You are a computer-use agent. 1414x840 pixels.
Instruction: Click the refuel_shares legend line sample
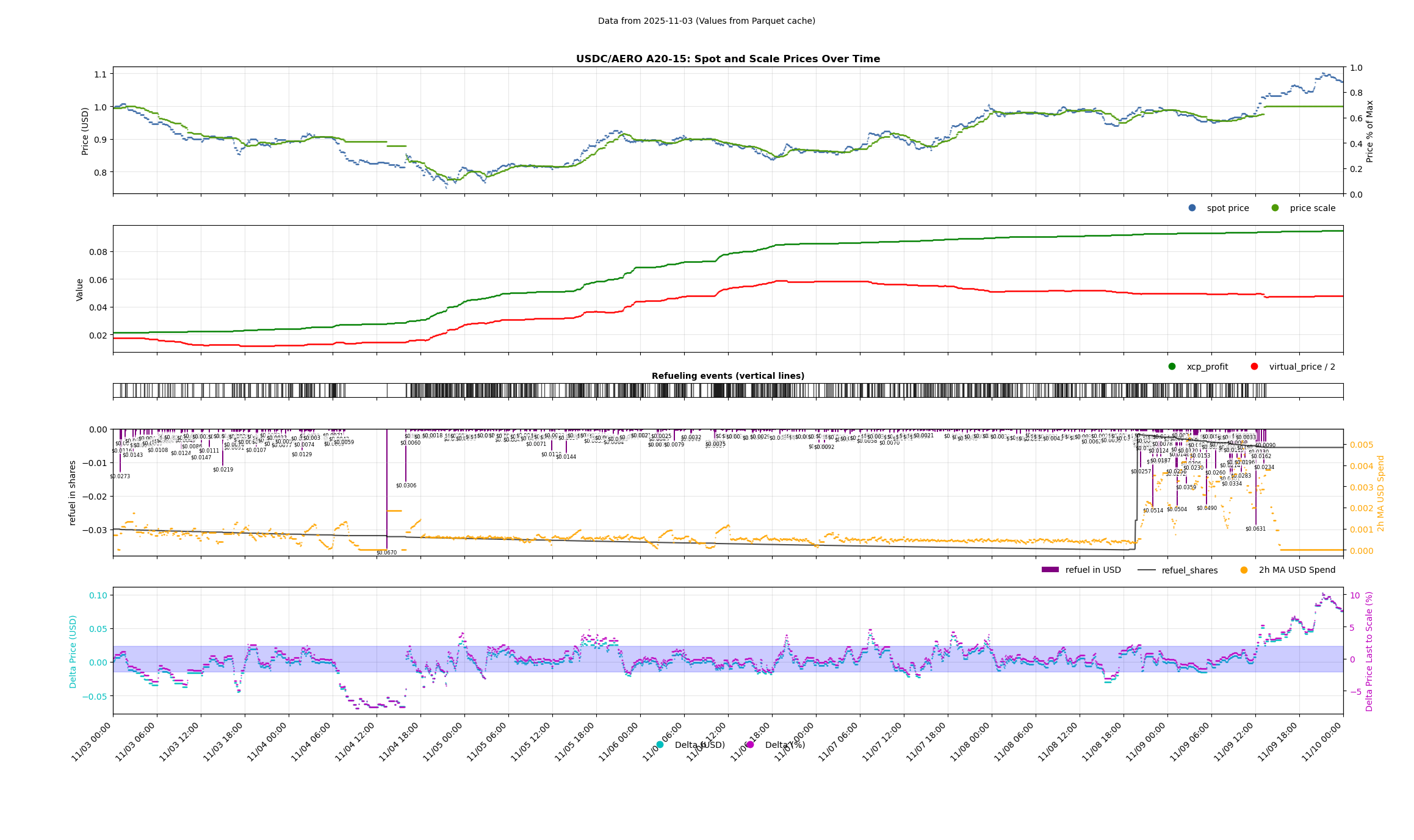(x=1147, y=570)
